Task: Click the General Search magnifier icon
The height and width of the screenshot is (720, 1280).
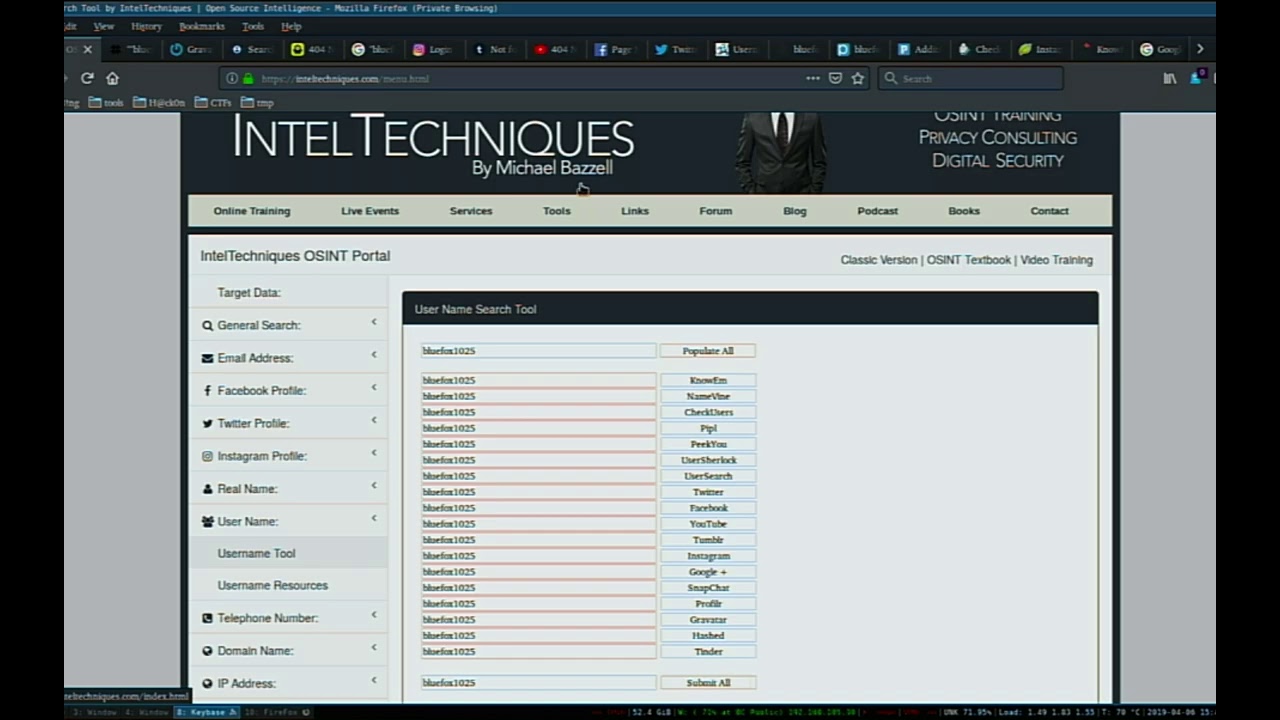Action: tap(207, 325)
